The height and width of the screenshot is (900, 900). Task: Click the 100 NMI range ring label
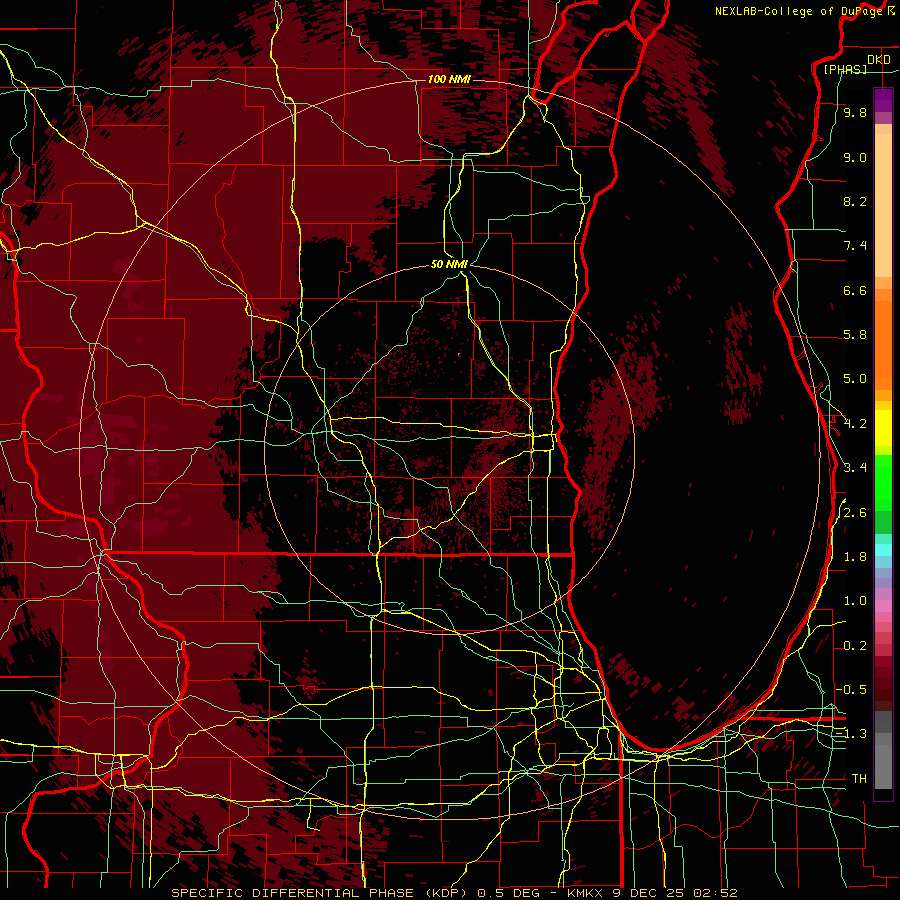449,79
